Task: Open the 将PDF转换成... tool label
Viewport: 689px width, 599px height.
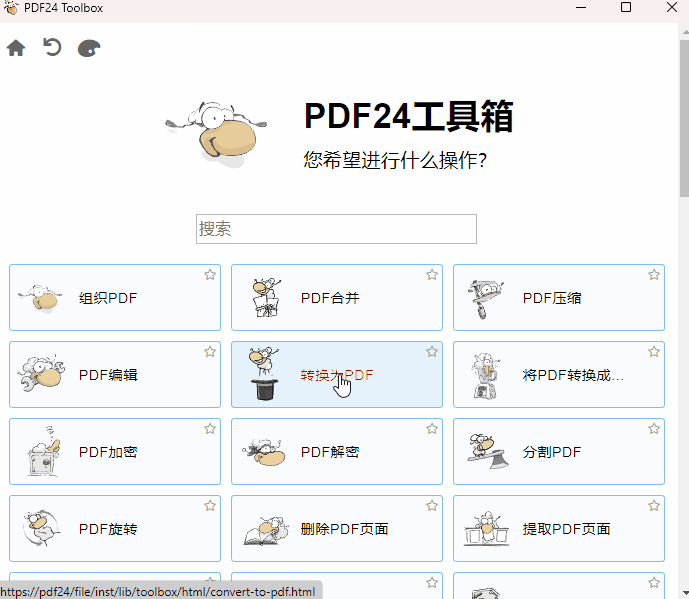Action: coord(573,375)
